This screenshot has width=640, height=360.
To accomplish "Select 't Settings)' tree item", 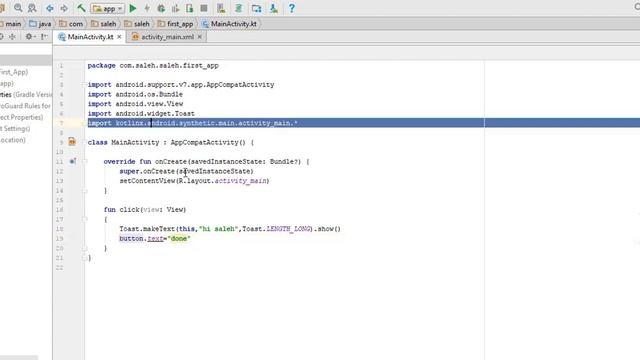I will (15, 129).
